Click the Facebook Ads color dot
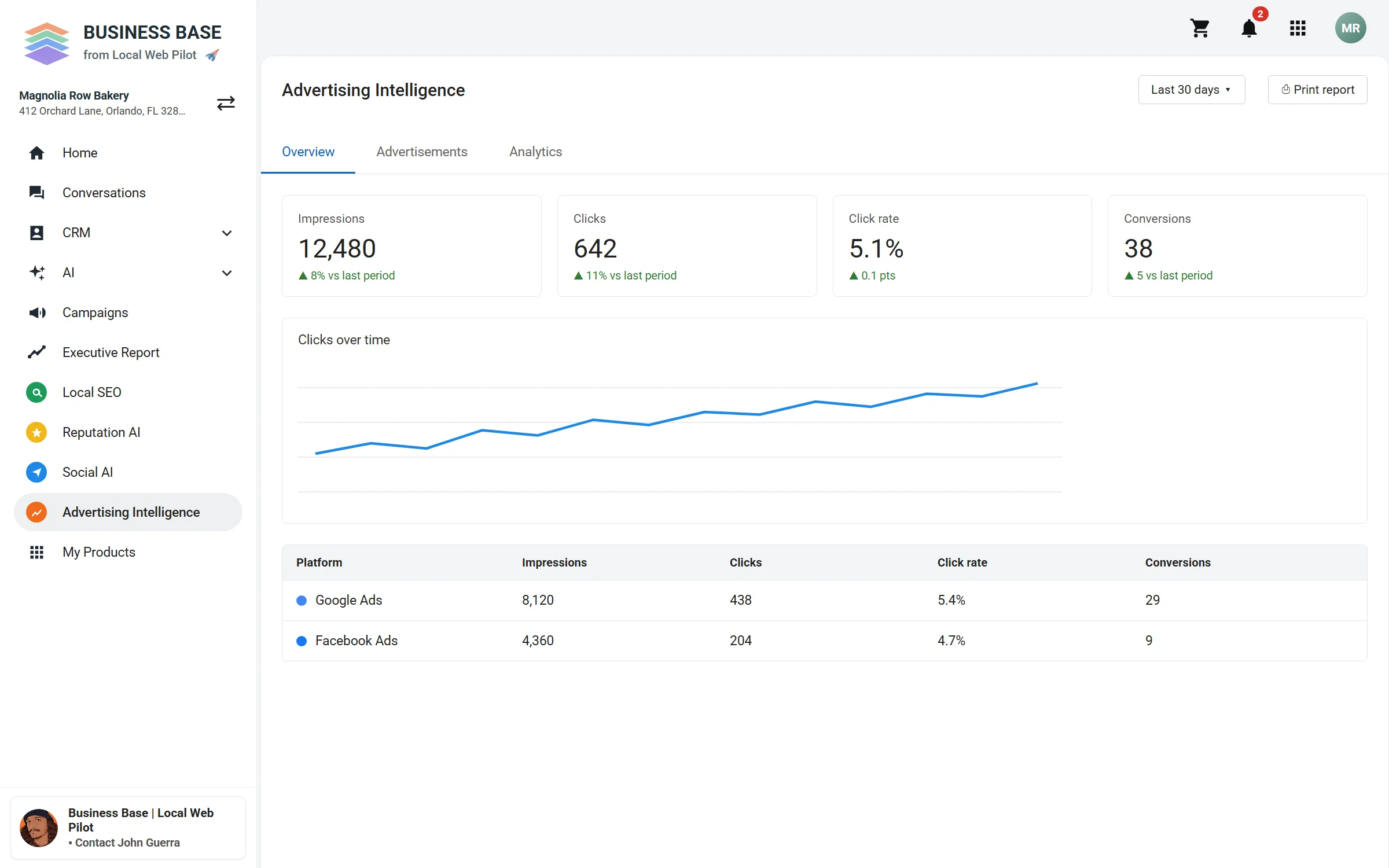The height and width of the screenshot is (868, 1389). [x=302, y=641]
